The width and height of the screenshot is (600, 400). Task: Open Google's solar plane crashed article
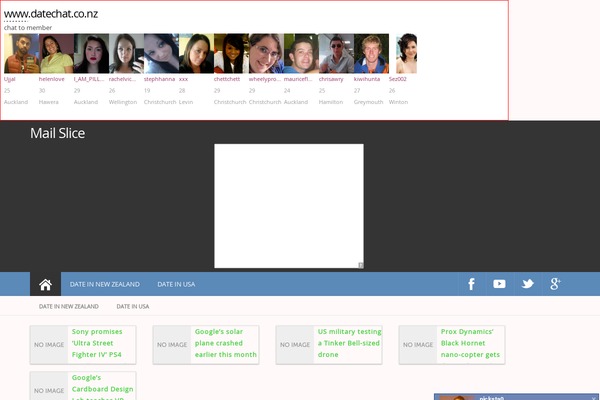tap(225, 343)
